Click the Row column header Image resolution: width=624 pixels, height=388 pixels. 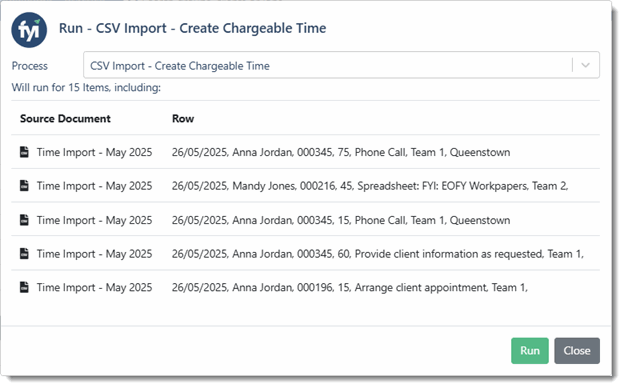pos(183,119)
